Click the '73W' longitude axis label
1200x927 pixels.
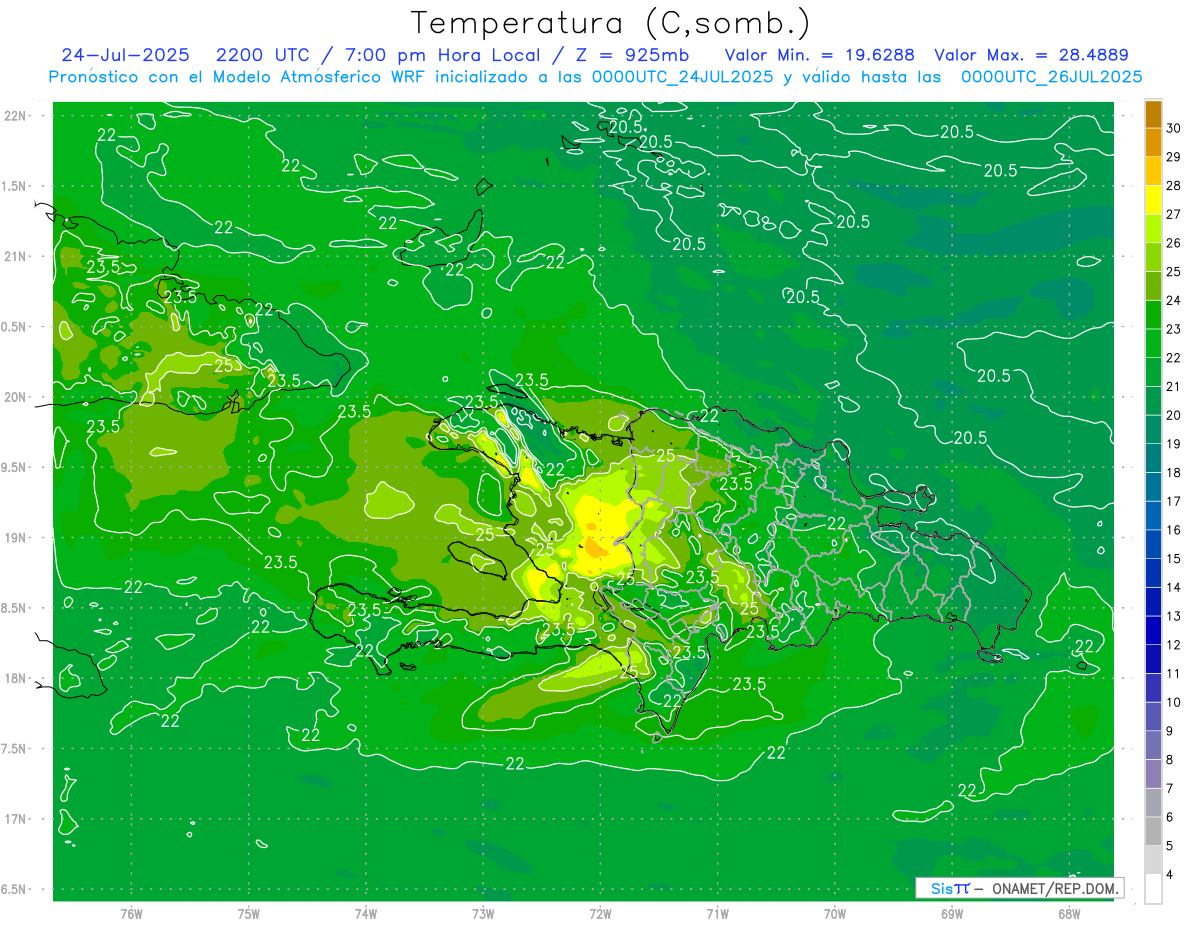click(x=483, y=914)
